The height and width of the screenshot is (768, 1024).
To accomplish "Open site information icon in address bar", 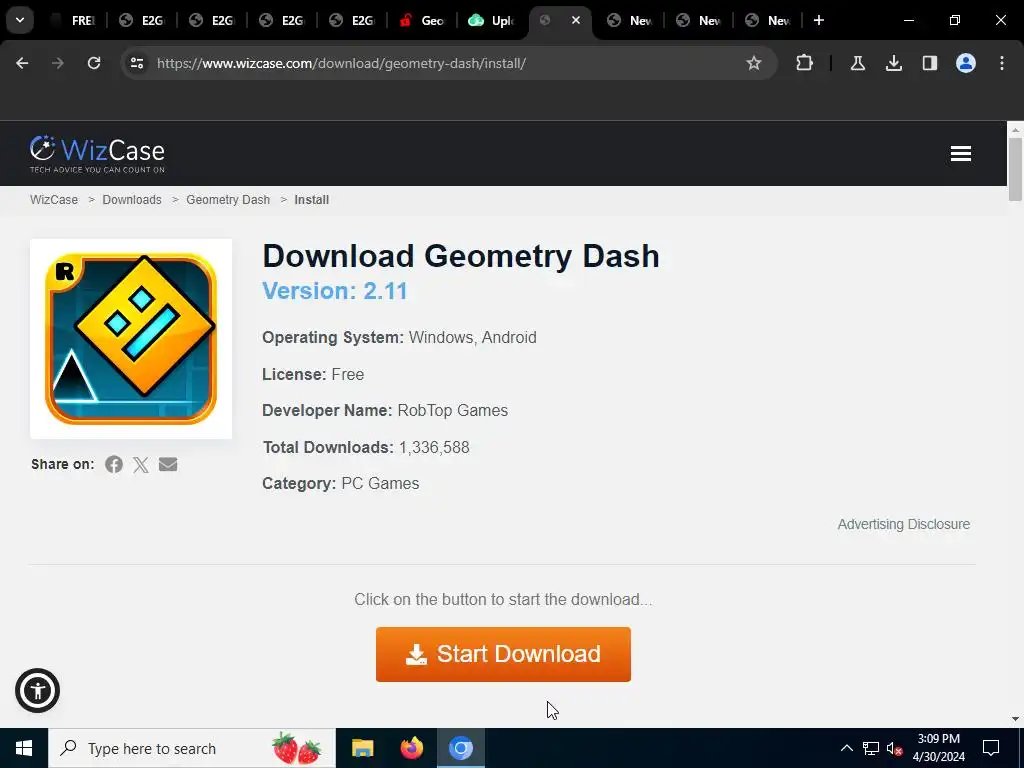I will point(137,63).
